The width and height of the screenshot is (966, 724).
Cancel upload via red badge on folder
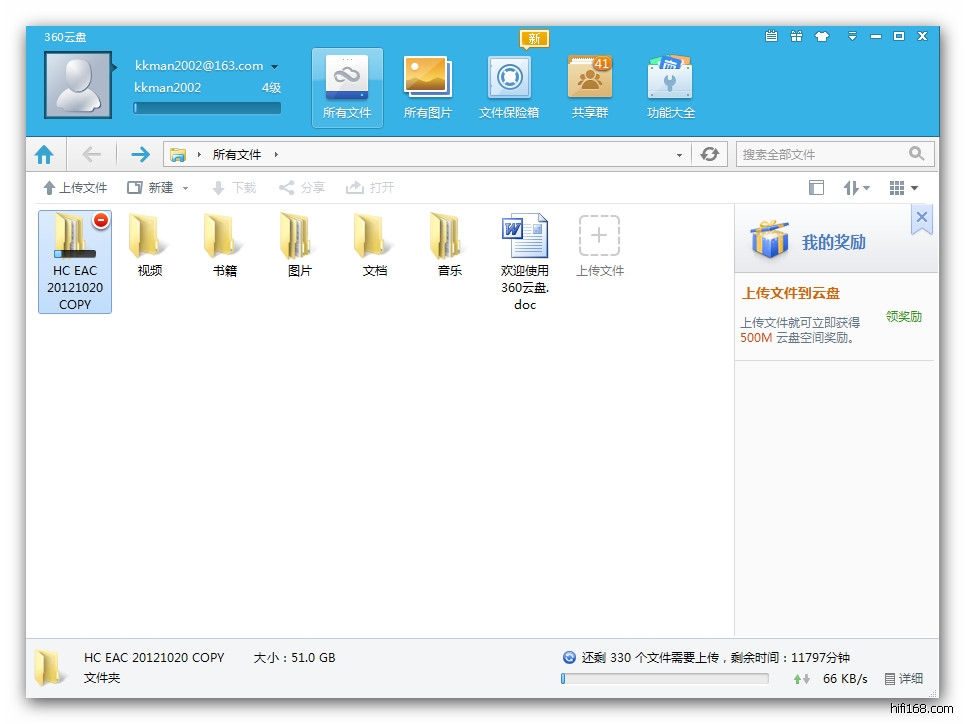(x=101, y=220)
